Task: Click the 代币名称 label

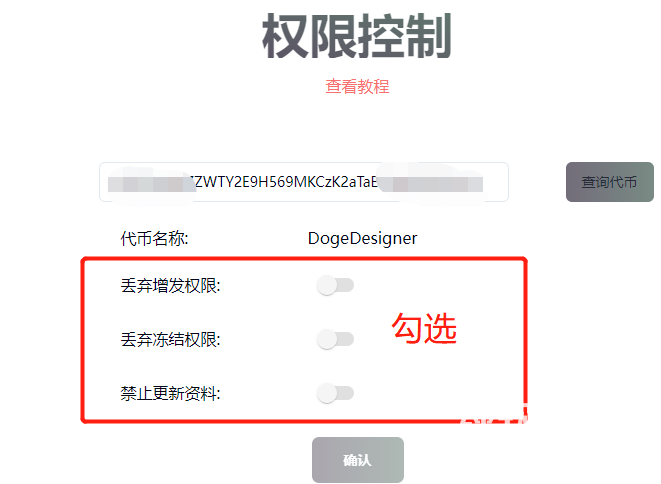Action: click(154, 239)
